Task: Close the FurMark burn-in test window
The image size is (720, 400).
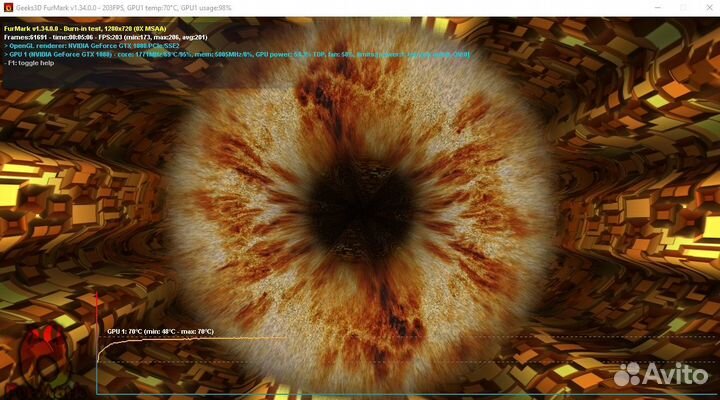Action: [x=705, y=7]
